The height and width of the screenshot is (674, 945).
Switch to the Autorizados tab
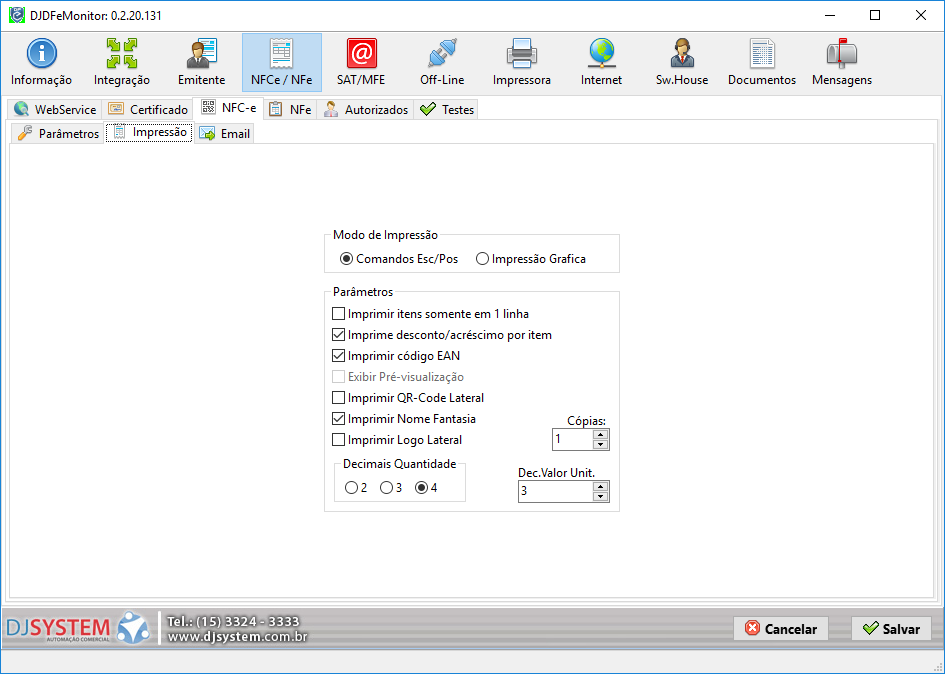click(x=366, y=110)
